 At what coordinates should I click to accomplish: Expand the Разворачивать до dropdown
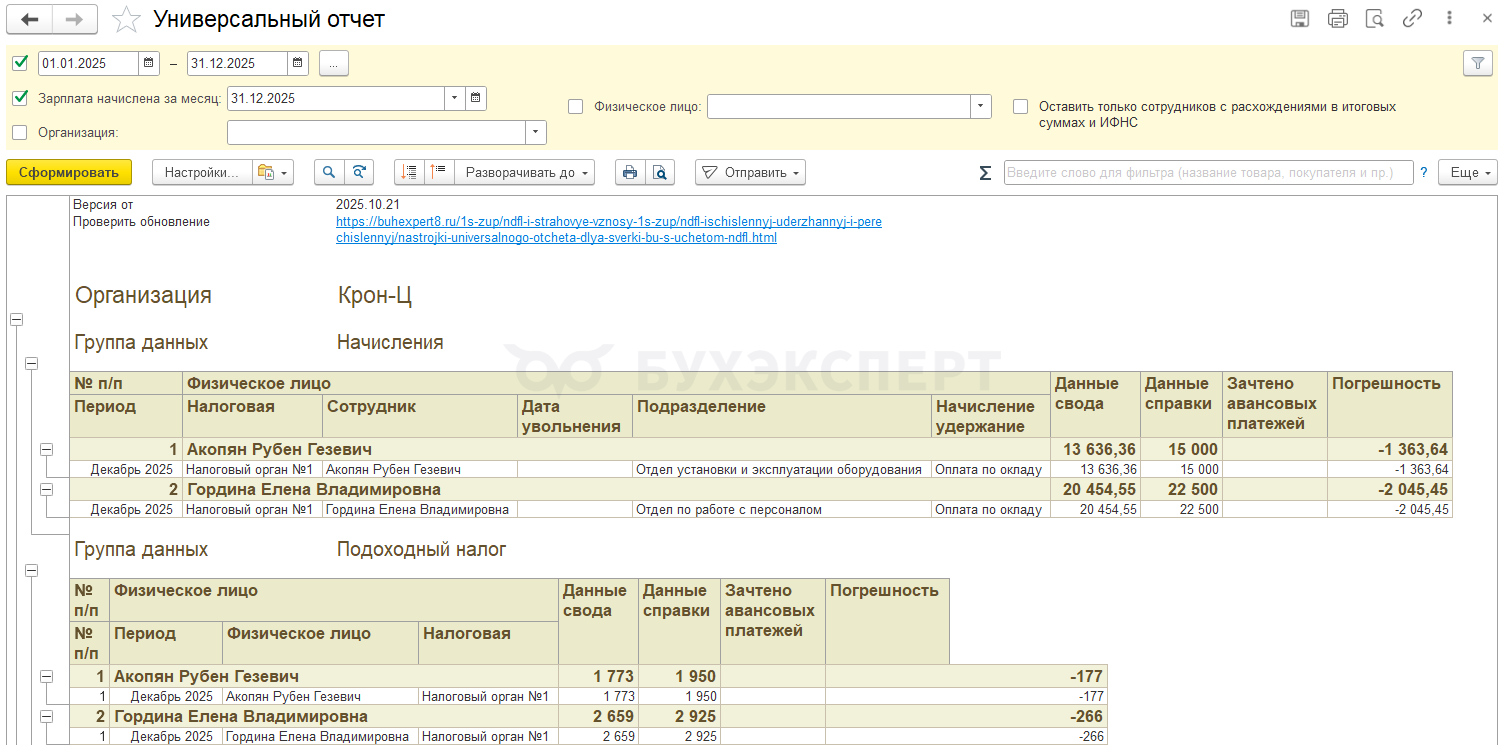525,173
